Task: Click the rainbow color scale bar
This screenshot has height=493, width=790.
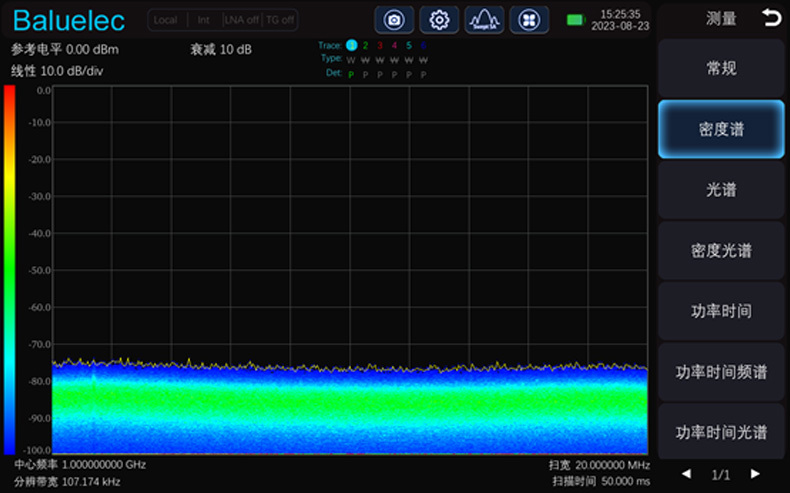Action: 10,268
